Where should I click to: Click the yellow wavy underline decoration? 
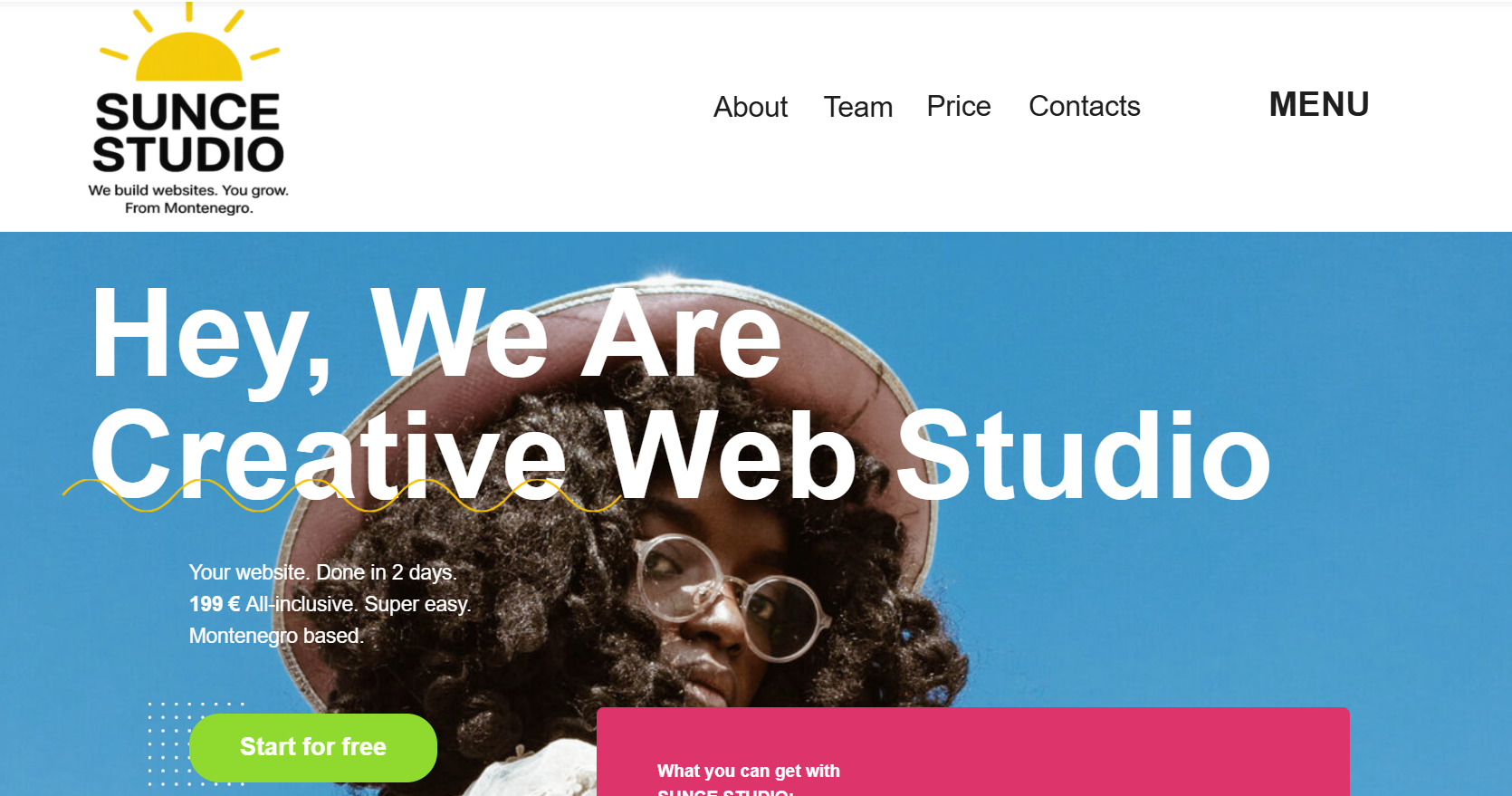click(341, 495)
